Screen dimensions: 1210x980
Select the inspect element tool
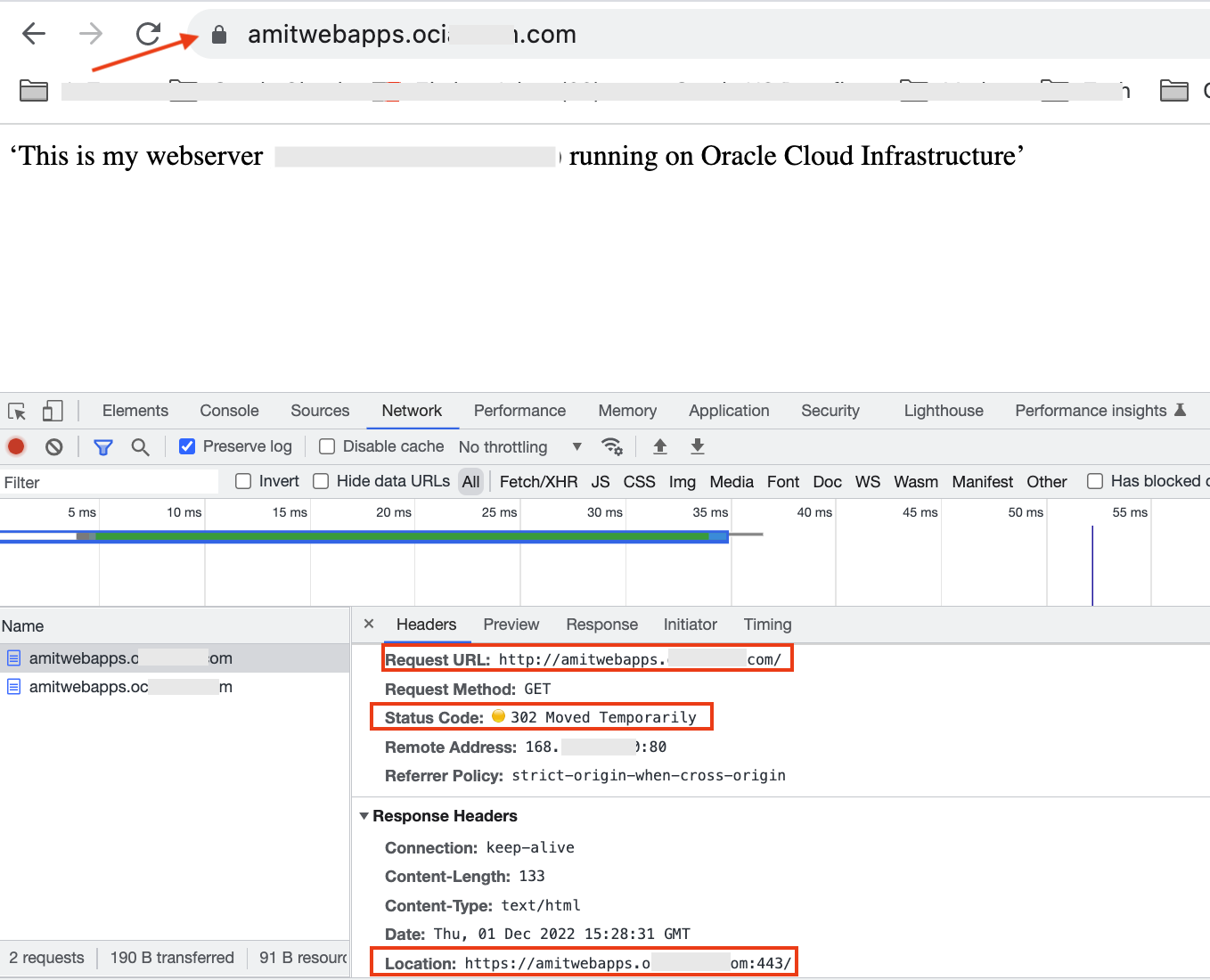click(x=16, y=411)
